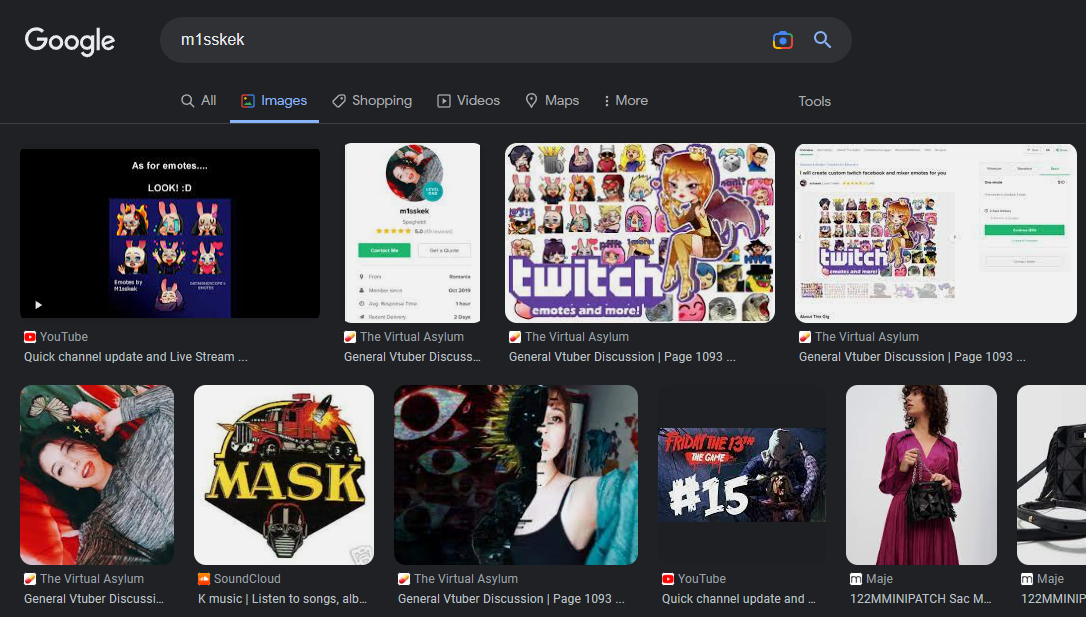Open the Videos tab

468,100
